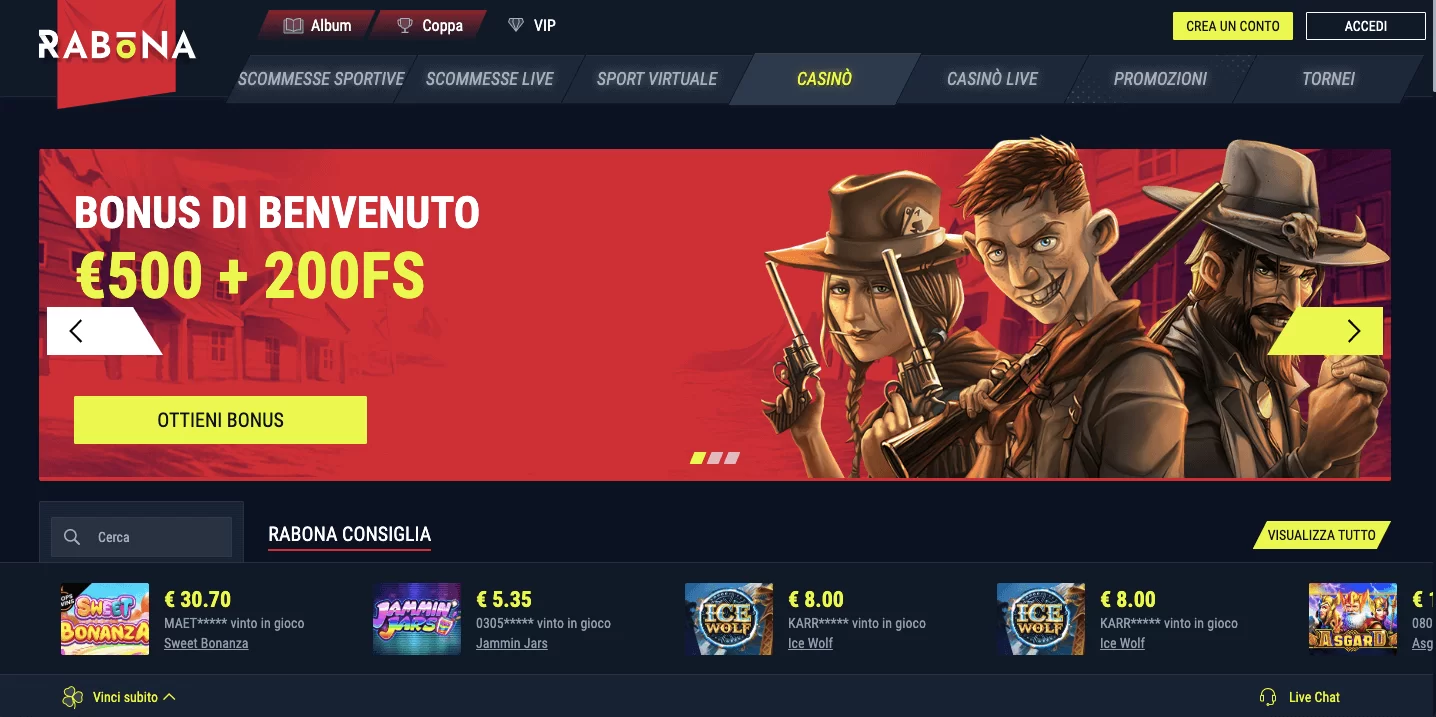Viewport: 1436px width, 717px height.
Task: Expand the Vinci subito chevron
Action: [169, 697]
